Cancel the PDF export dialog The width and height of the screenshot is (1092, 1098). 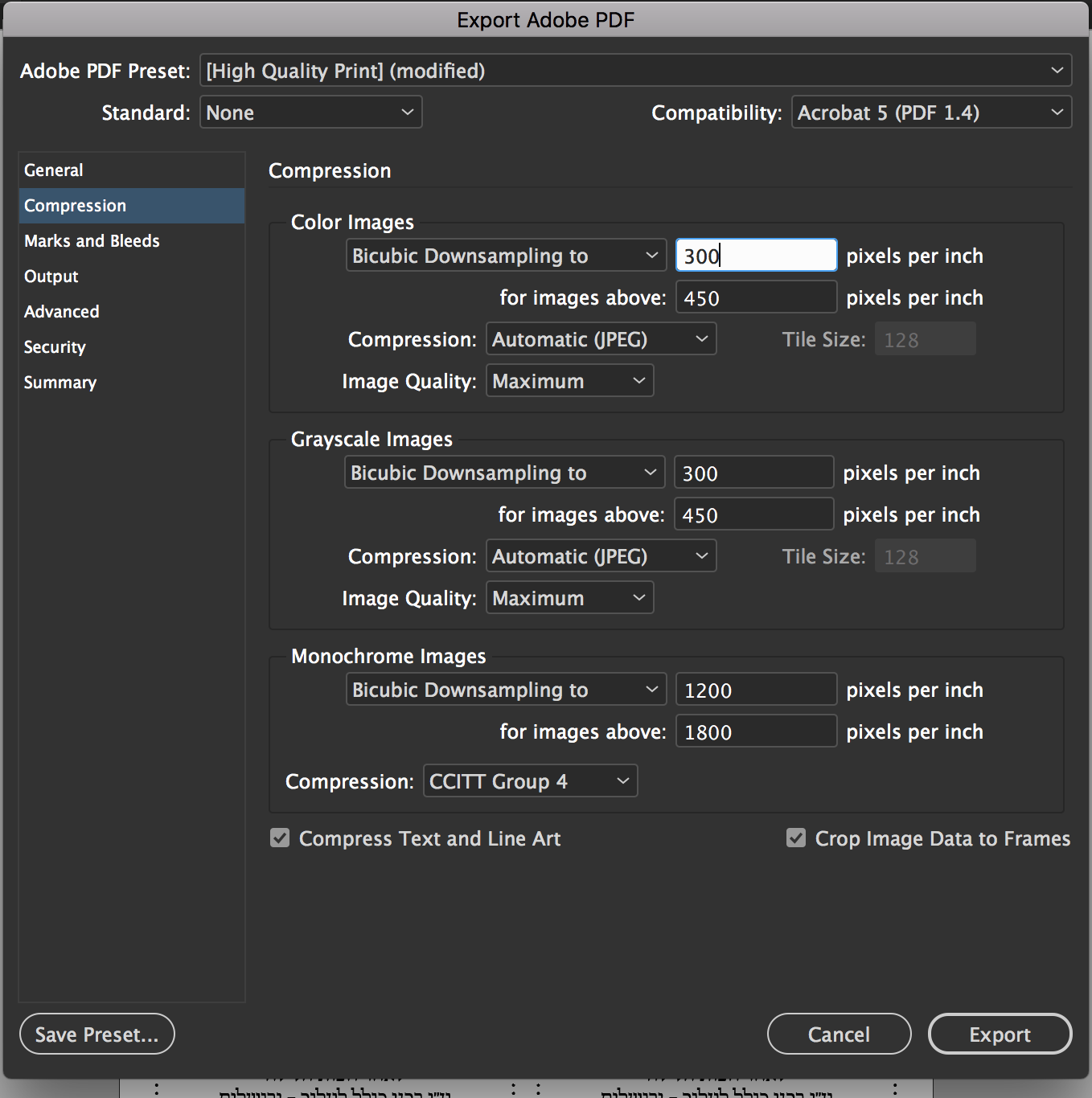click(839, 1034)
